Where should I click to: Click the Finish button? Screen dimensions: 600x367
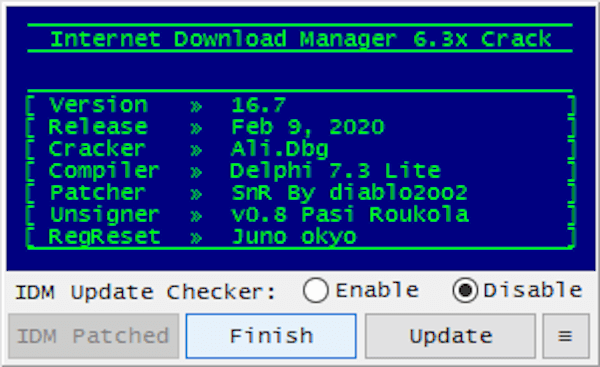(271, 336)
